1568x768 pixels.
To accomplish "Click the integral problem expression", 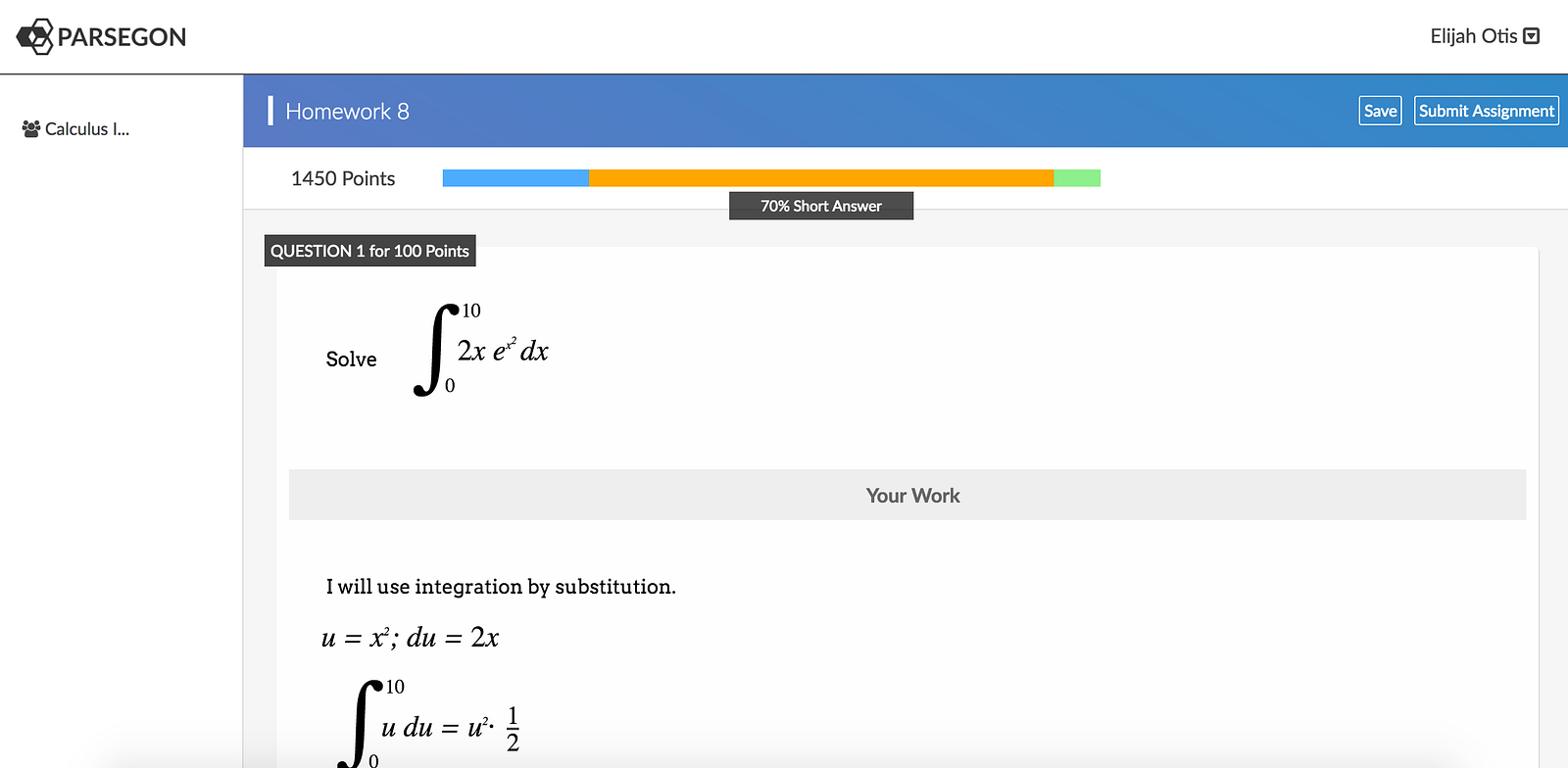I will pos(482,350).
